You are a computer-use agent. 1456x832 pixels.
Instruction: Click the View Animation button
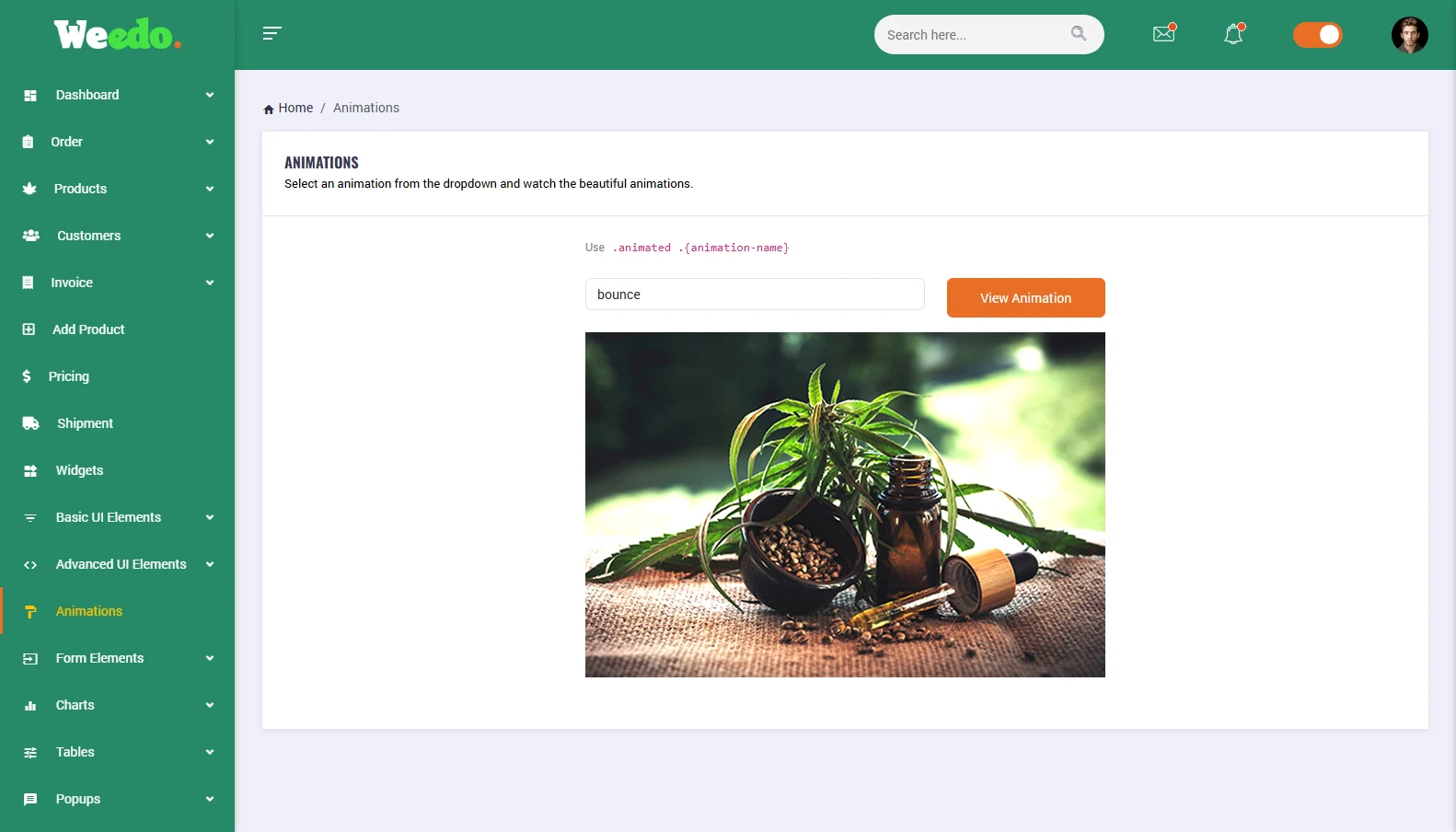(x=1025, y=298)
